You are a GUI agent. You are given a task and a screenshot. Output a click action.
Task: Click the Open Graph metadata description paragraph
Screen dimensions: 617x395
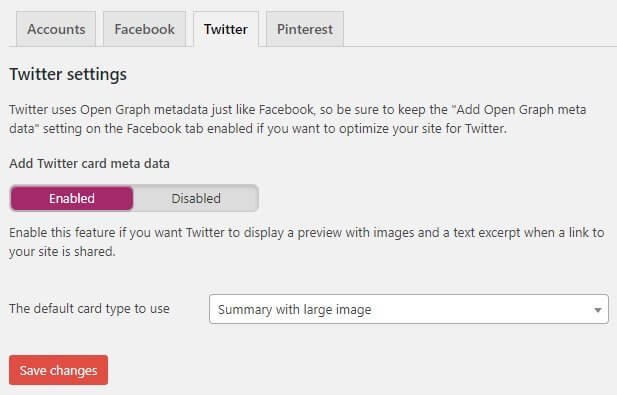pyautogui.click(x=298, y=119)
